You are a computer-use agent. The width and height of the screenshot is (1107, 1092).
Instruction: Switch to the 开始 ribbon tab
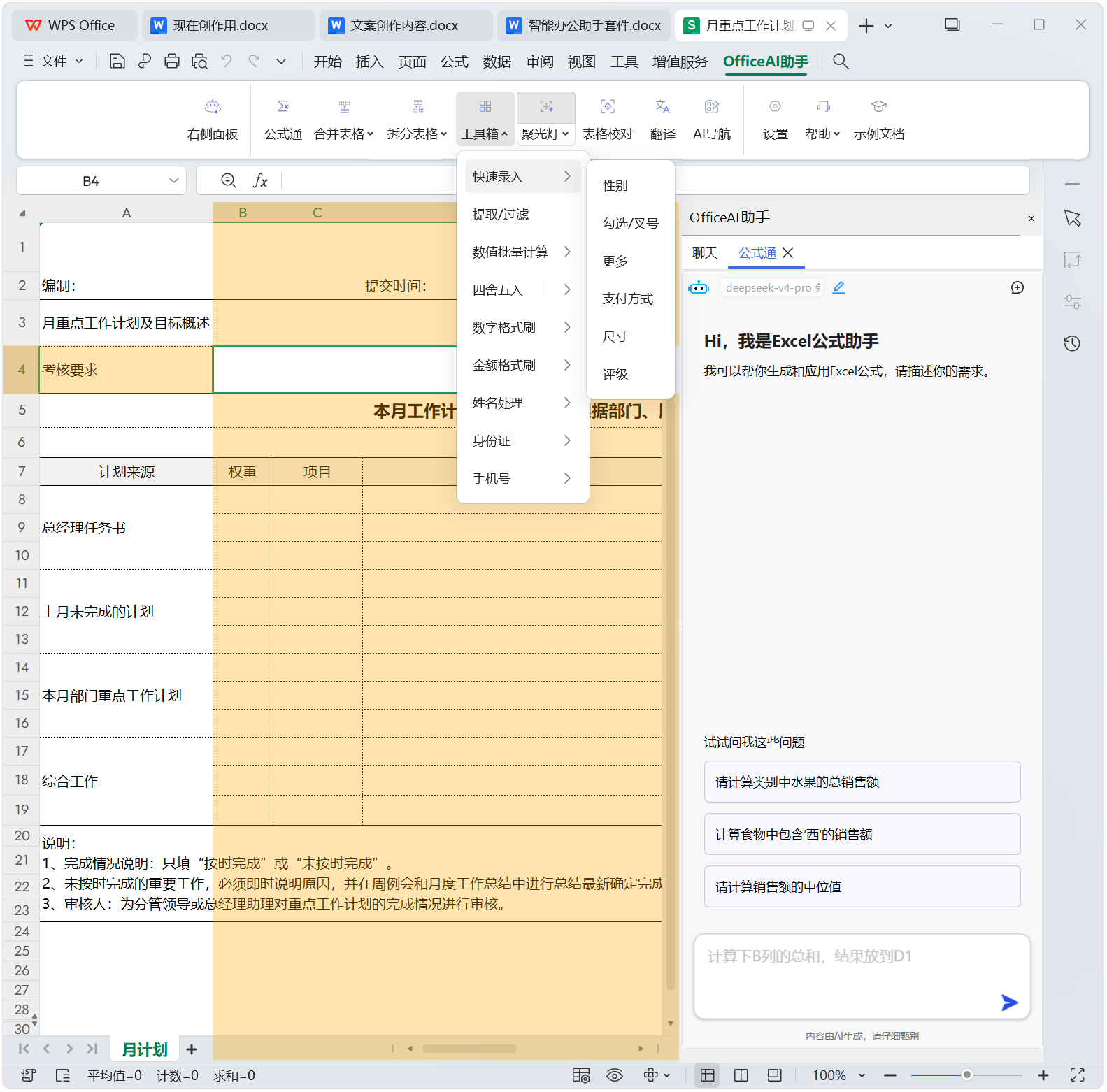(x=327, y=62)
